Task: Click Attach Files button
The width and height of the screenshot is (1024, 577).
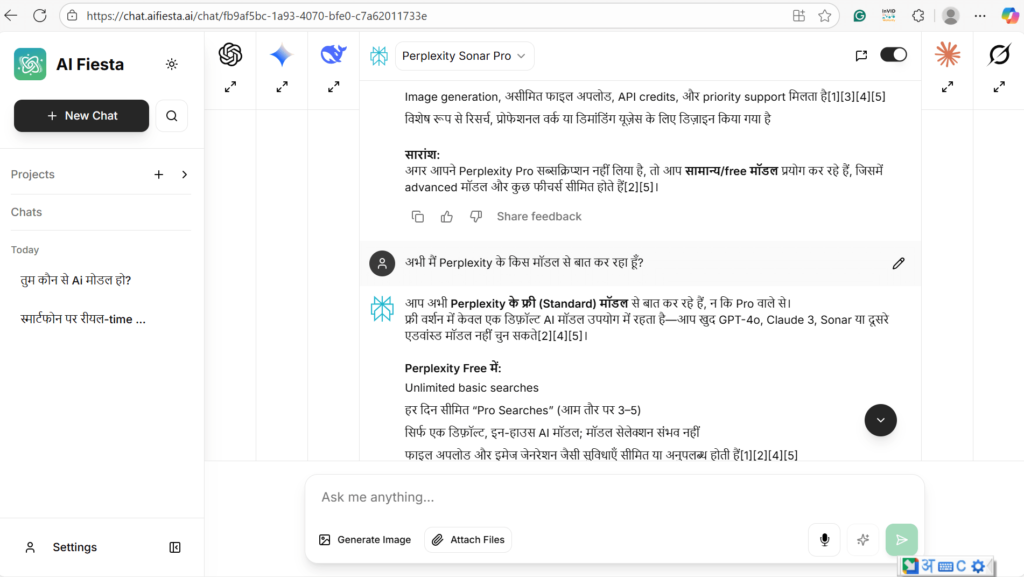Action: (x=468, y=540)
